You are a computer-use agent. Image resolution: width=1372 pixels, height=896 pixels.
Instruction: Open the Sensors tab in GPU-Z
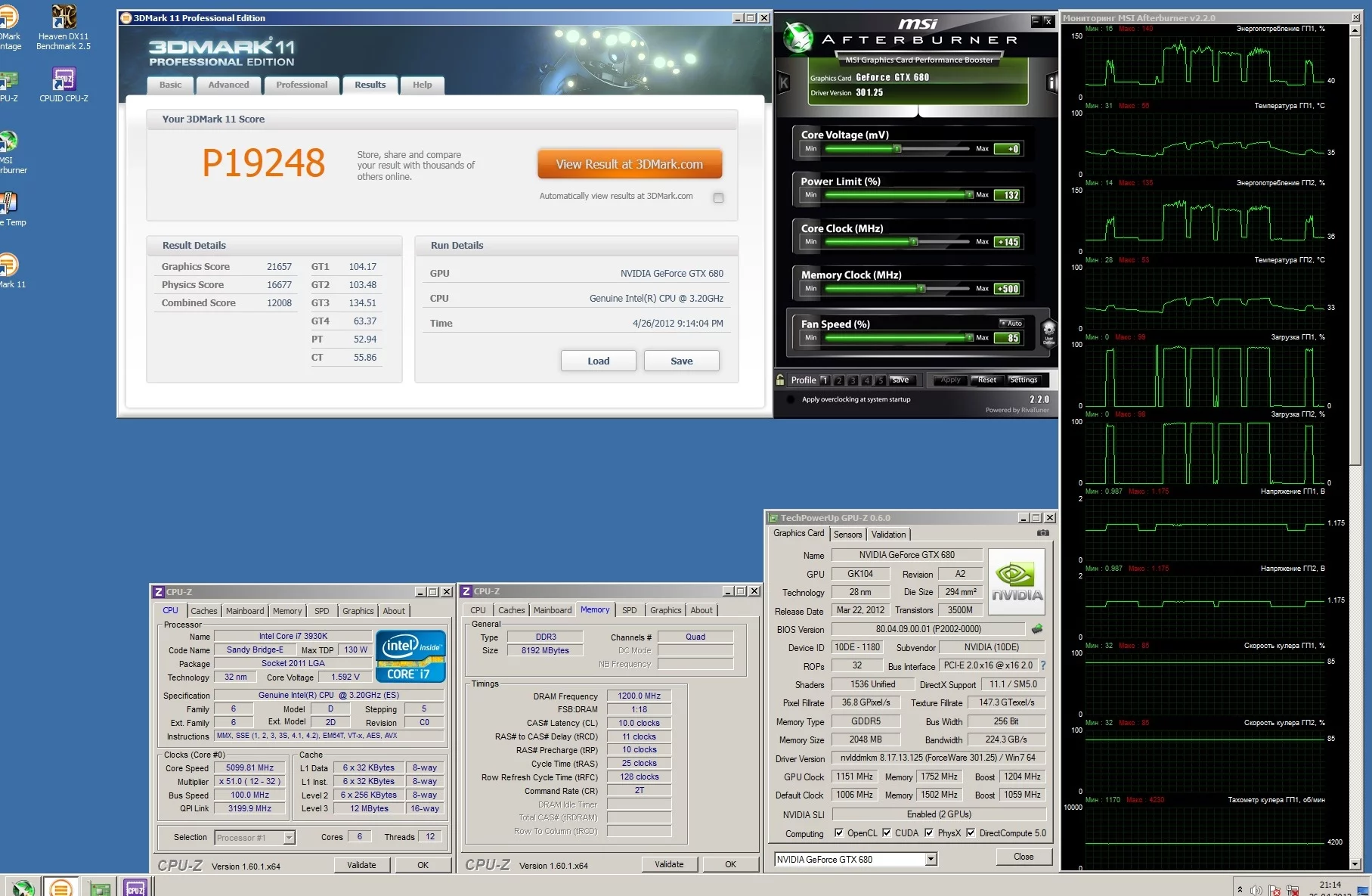[x=847, y=535]
